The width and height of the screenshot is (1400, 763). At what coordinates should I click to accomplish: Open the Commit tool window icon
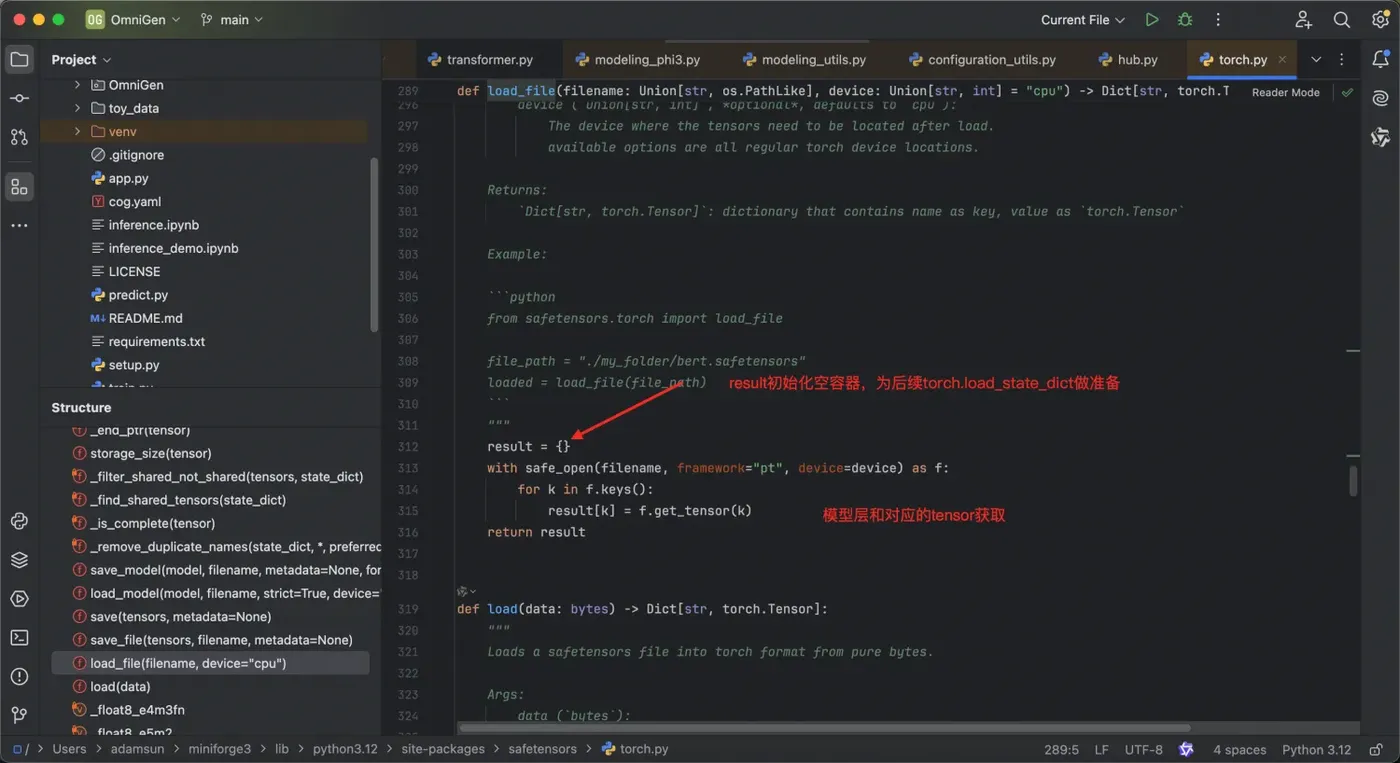19,98
